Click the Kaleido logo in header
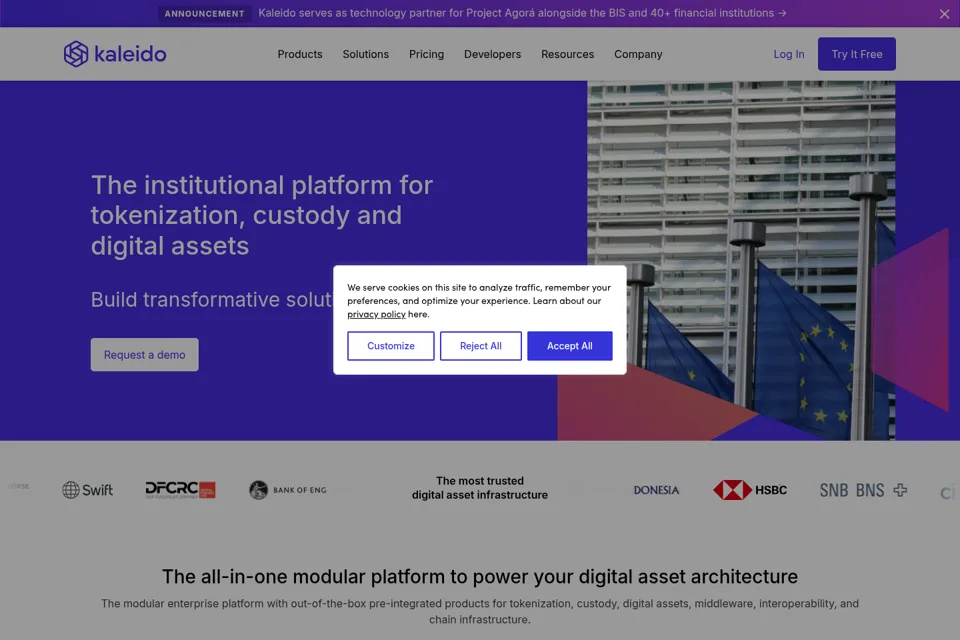The image size is (960, 640). 115,54
